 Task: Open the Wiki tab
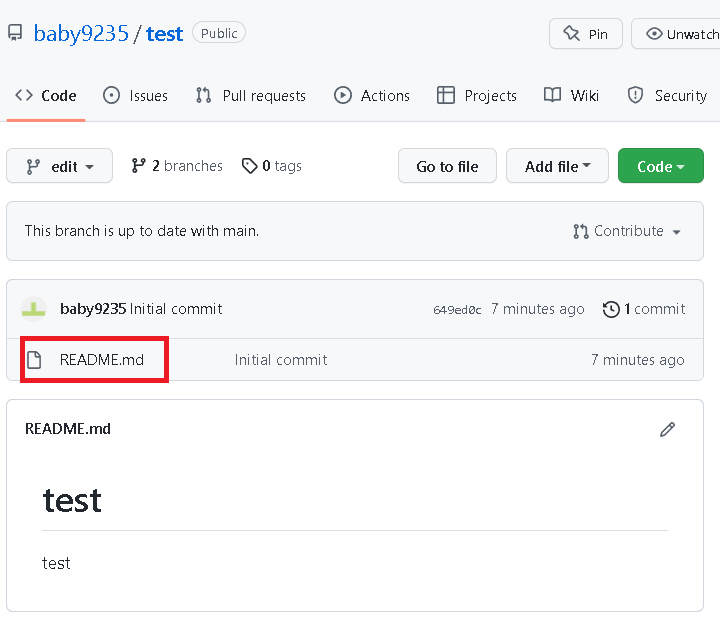[571, 95]
